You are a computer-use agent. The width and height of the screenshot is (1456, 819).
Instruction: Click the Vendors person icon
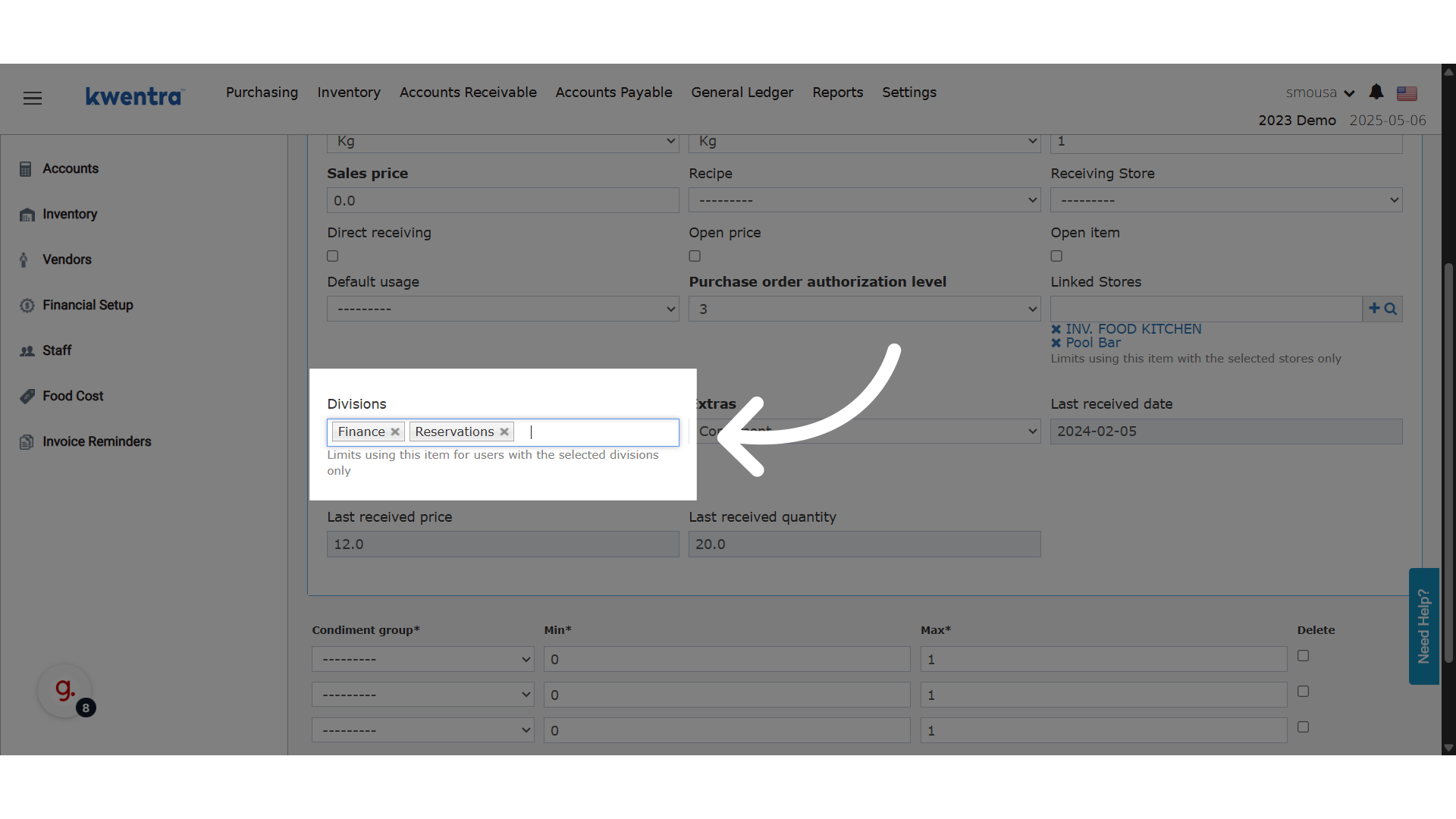tap(24, 260)
